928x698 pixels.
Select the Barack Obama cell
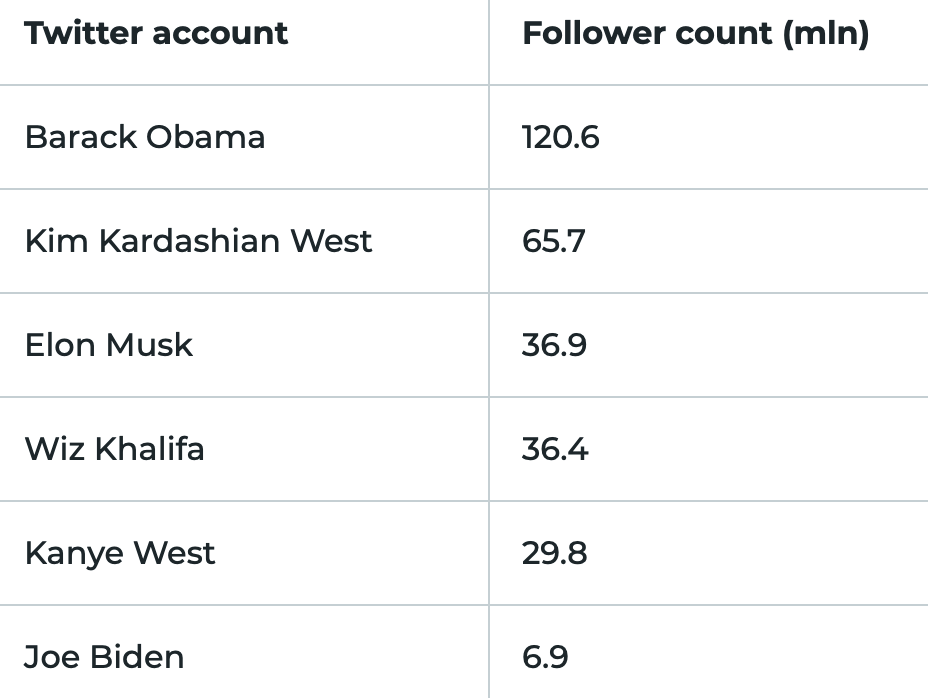click(145, 137)
